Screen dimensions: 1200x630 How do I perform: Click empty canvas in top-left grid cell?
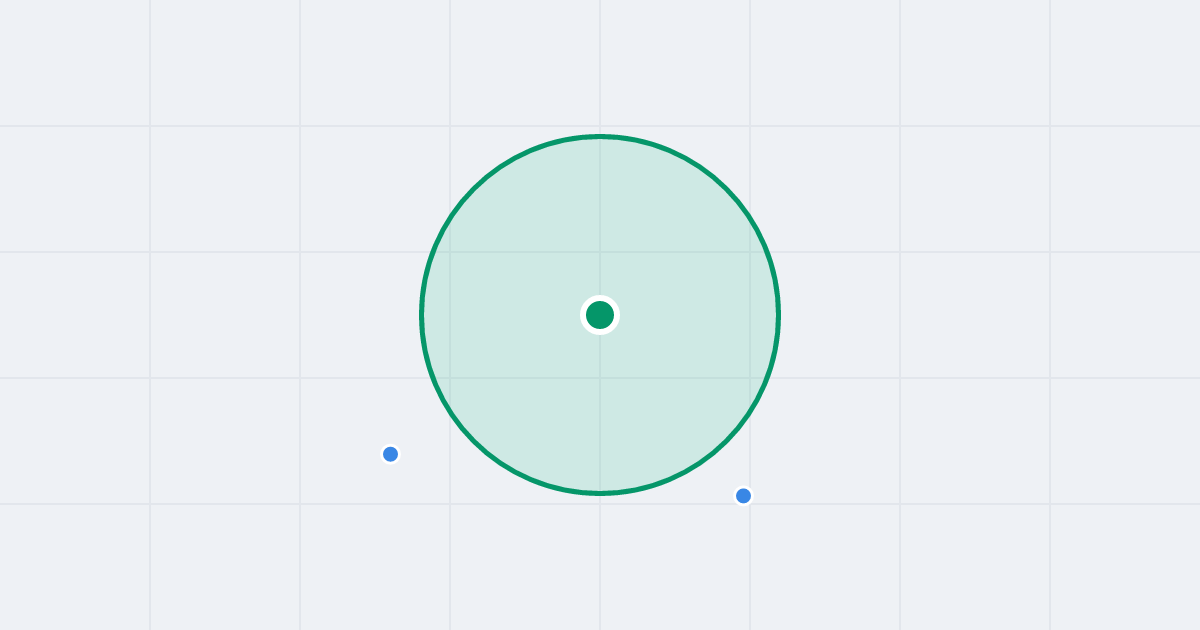coord(75,62)
